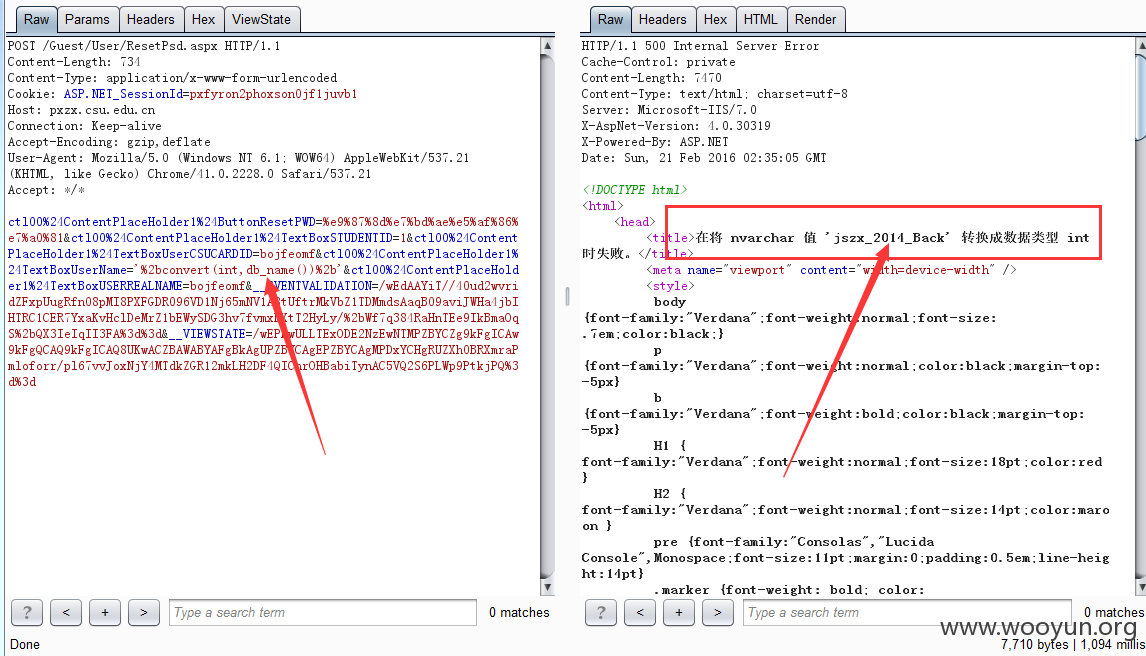Viewport: 1146px width, 656px height.
Task: Click the X-Powered-By: ASP.NET header
Action: point(654,142)
